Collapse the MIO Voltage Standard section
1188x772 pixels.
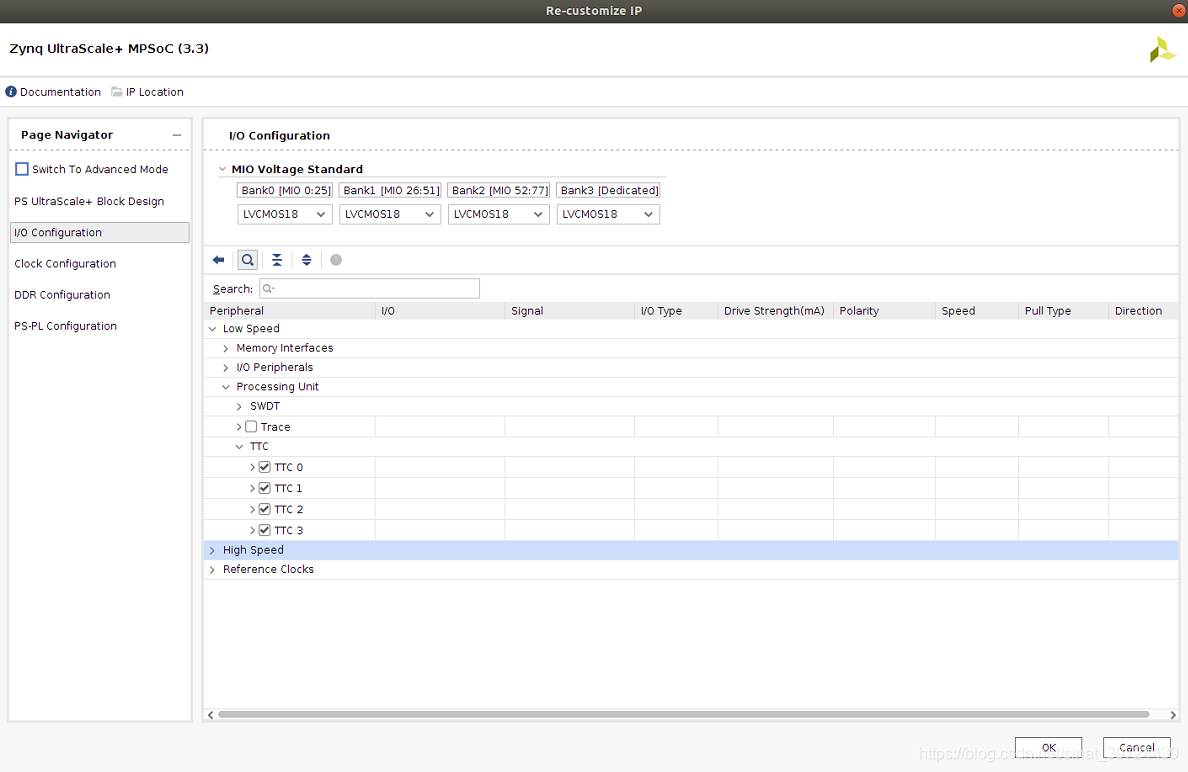point(222,169)
